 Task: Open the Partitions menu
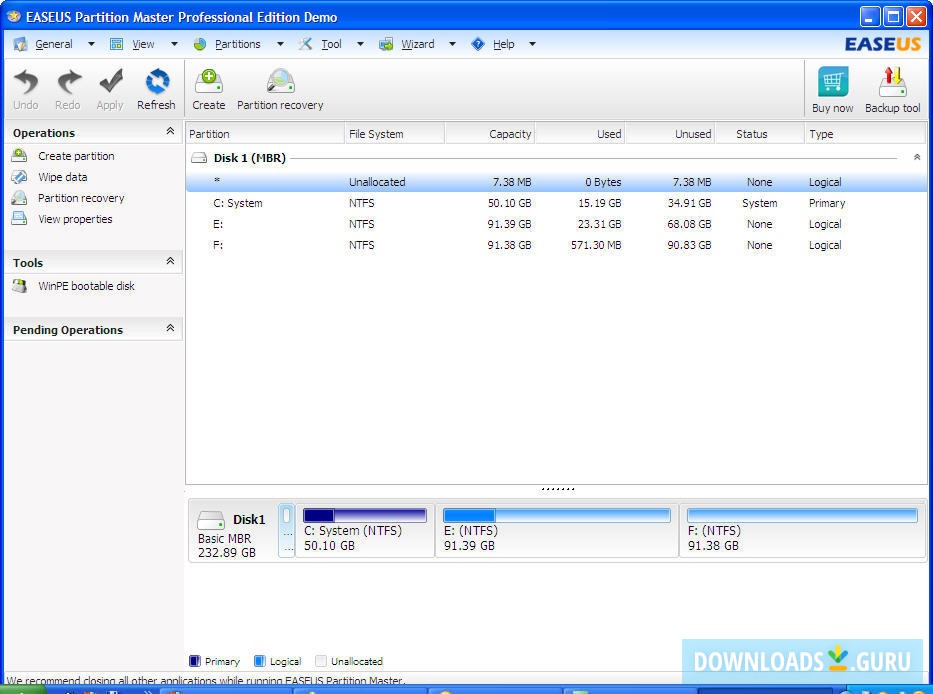237,44
